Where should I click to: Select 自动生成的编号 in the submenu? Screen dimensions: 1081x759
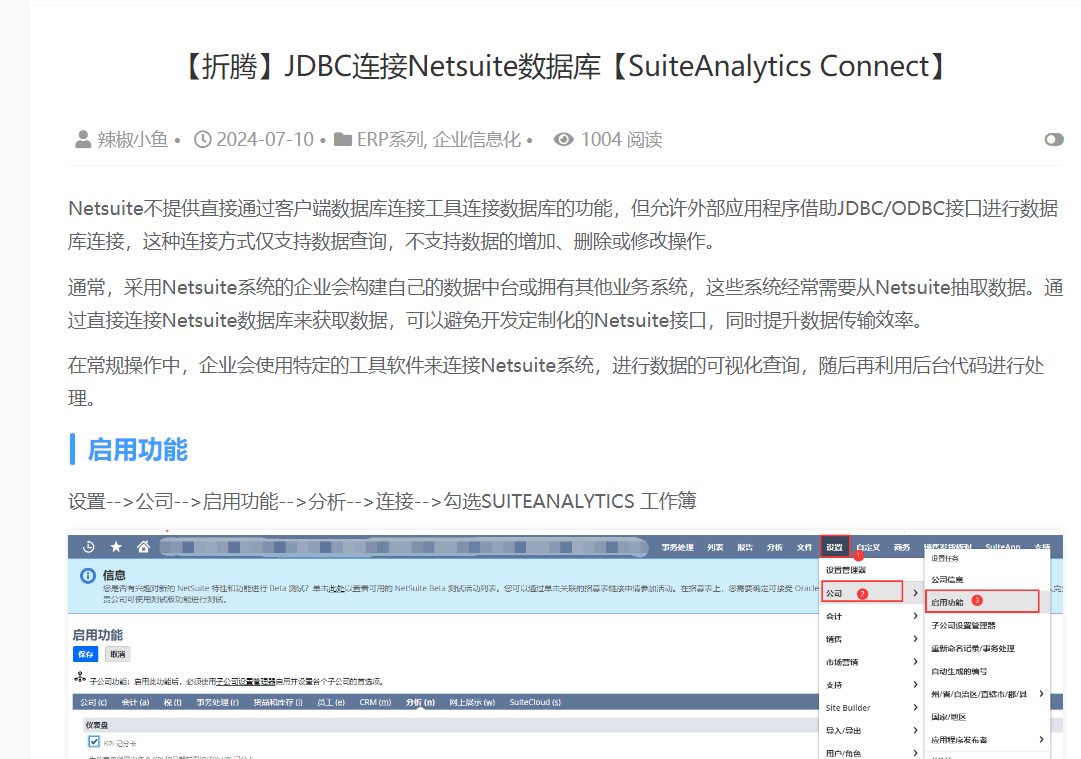click(959, 671)
